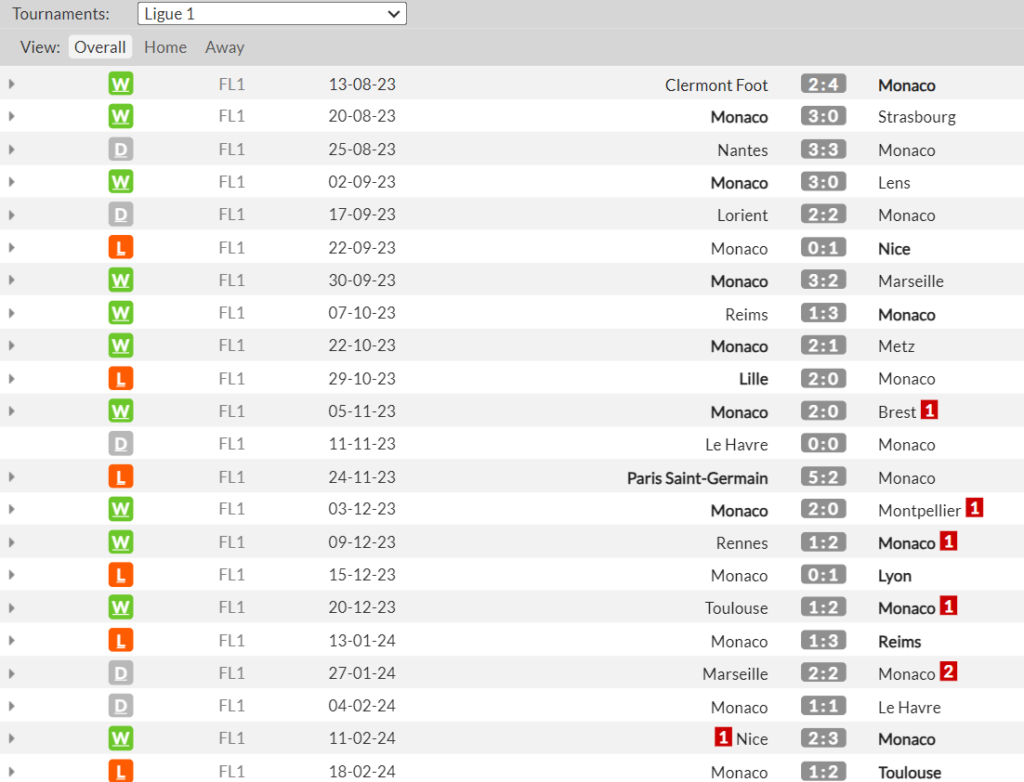Click the W icon for 20-12-23 match

pos(121,608)
